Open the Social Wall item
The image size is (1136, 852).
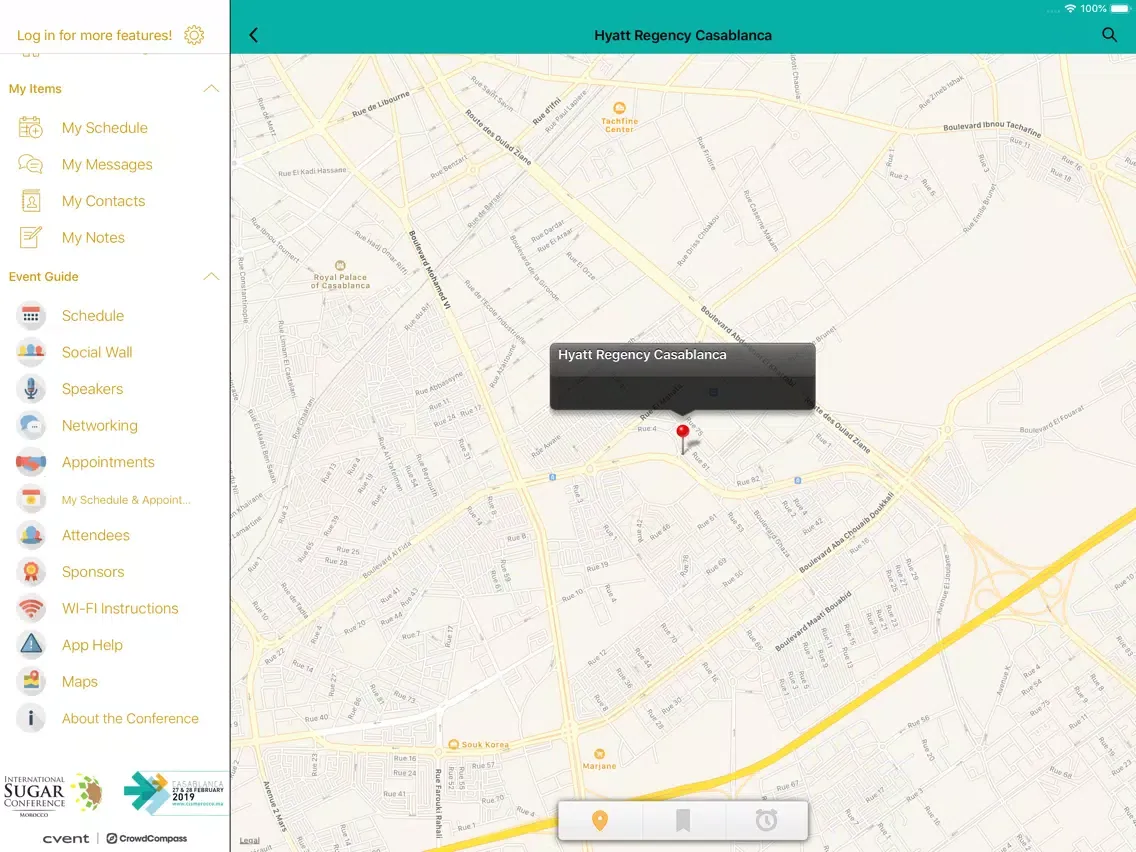tap(97, 352)
